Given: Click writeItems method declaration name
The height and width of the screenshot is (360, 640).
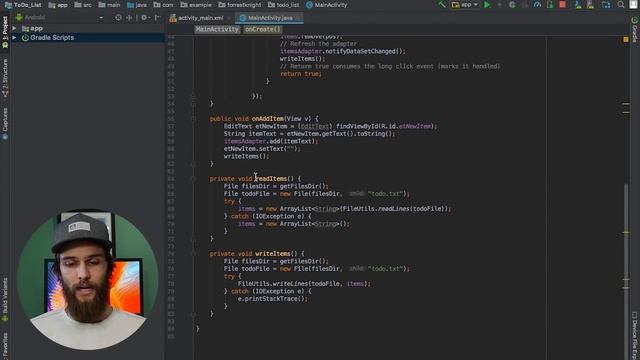Looking at the screenshot, I should point(273,254).
